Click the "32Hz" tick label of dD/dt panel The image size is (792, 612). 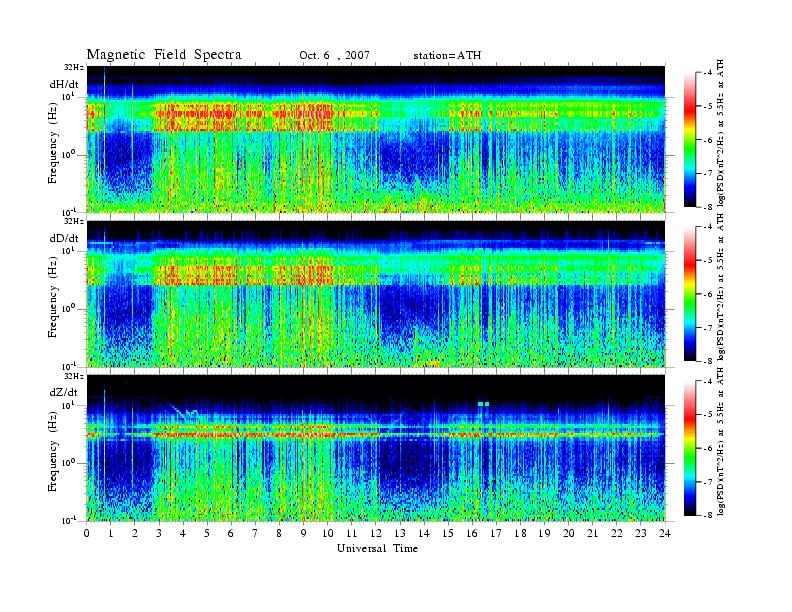coord(73,221)
